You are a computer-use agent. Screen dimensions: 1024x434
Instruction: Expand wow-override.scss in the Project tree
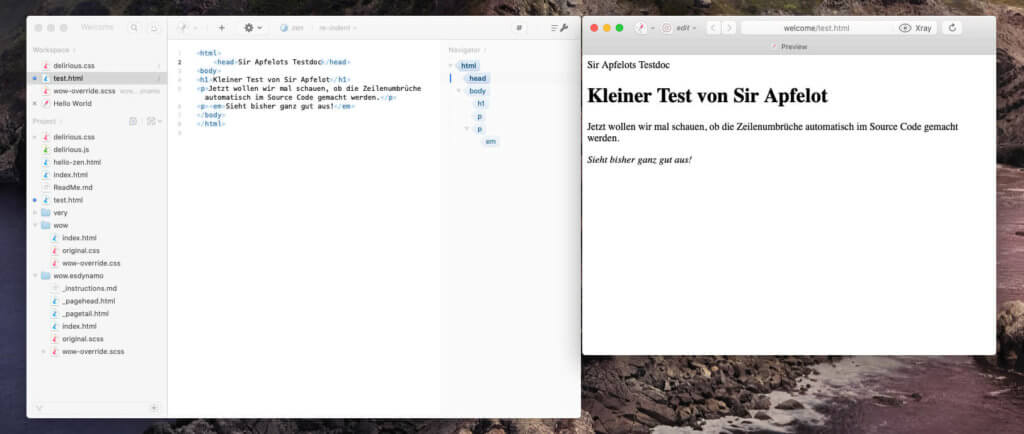44,351
